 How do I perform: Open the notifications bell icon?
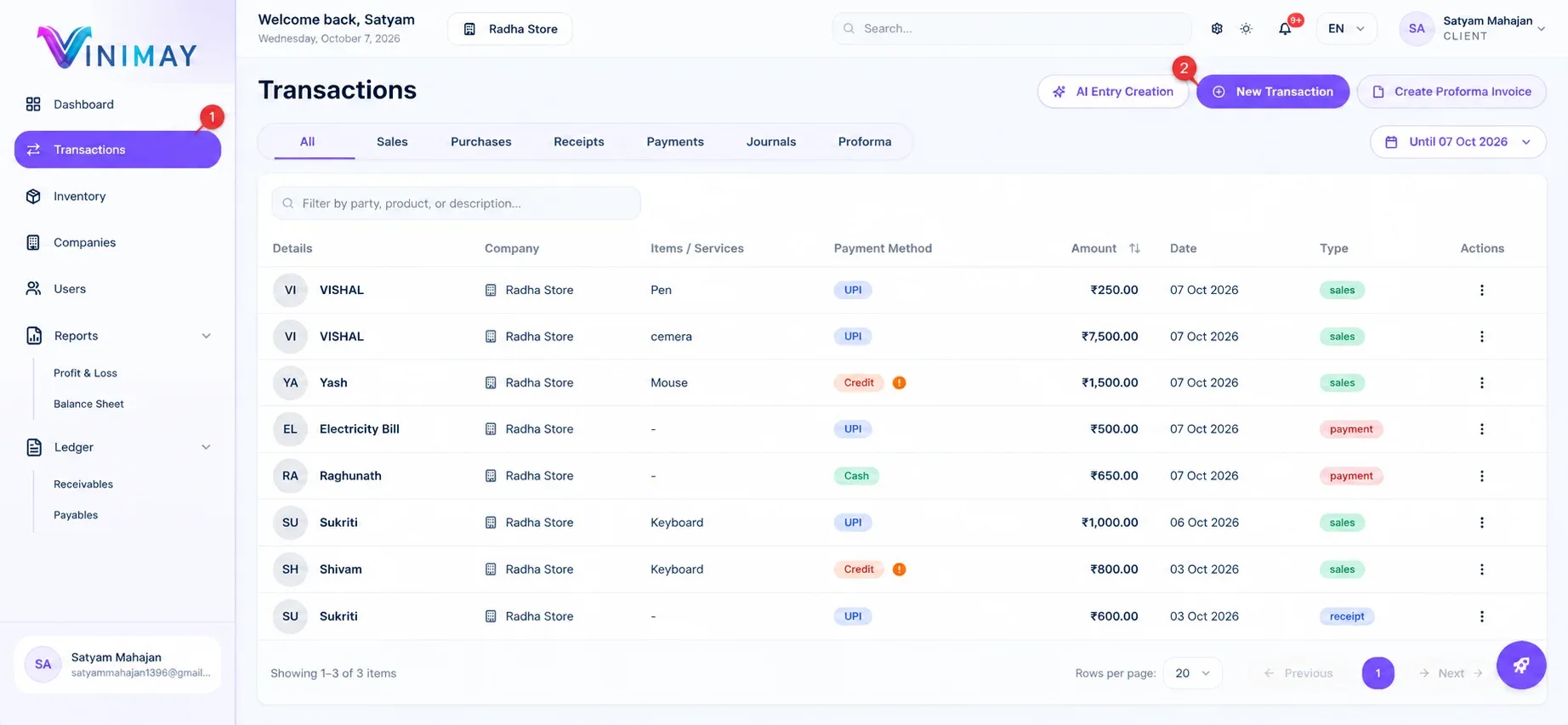pyautogui.click(x=1285, y=29)
